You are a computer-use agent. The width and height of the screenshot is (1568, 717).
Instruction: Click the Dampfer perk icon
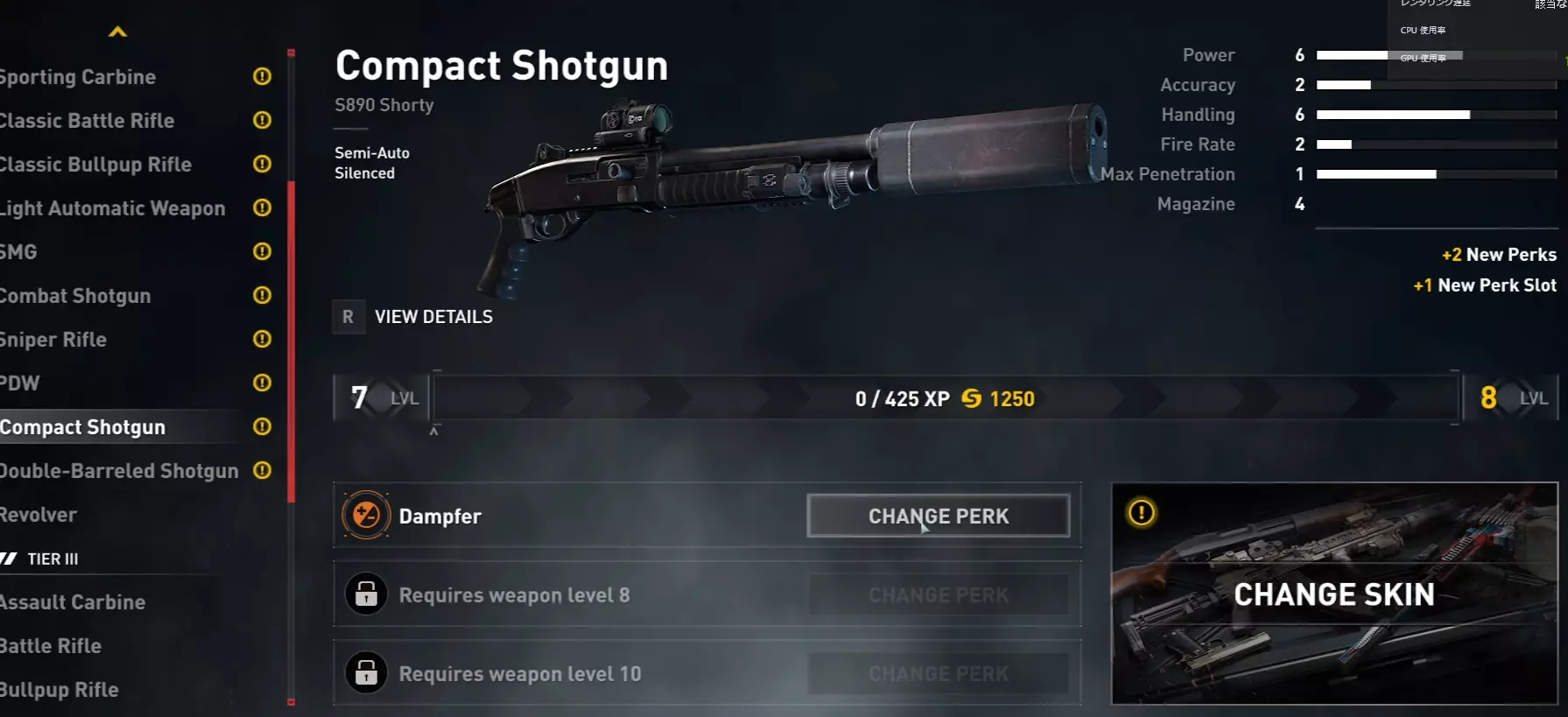tap(366, 516)
